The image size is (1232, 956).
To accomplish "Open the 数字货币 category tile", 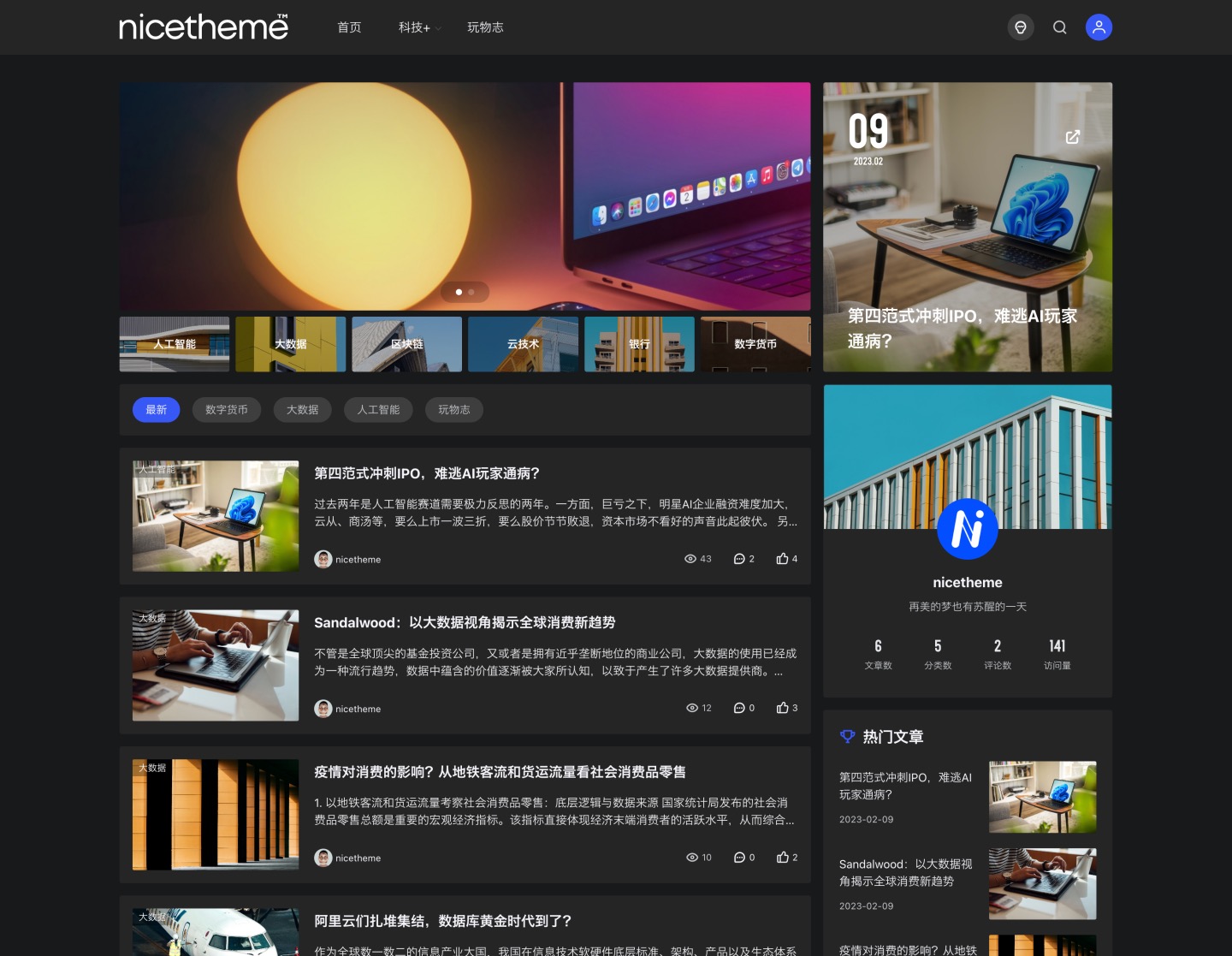I will point(755,344).
